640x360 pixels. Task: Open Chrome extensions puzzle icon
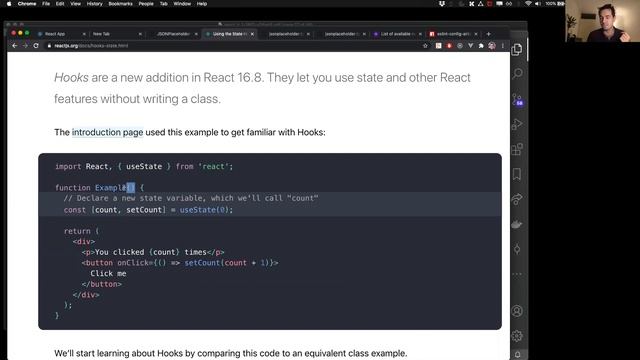pyautogui.click(x=481, y=46)
